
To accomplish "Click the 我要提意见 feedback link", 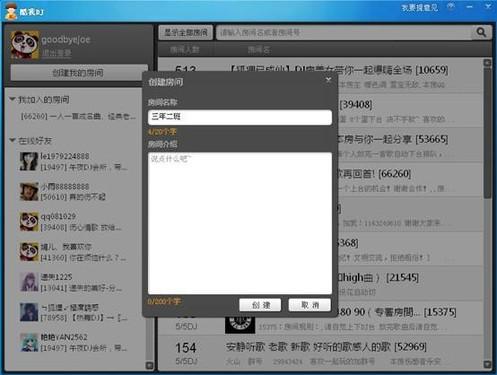I will tap(419, 8).
